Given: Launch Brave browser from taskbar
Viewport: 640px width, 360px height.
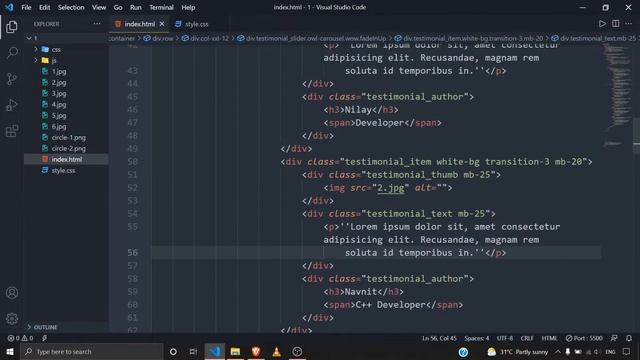Looking at the screenshot, I should (x=256, y=351).
